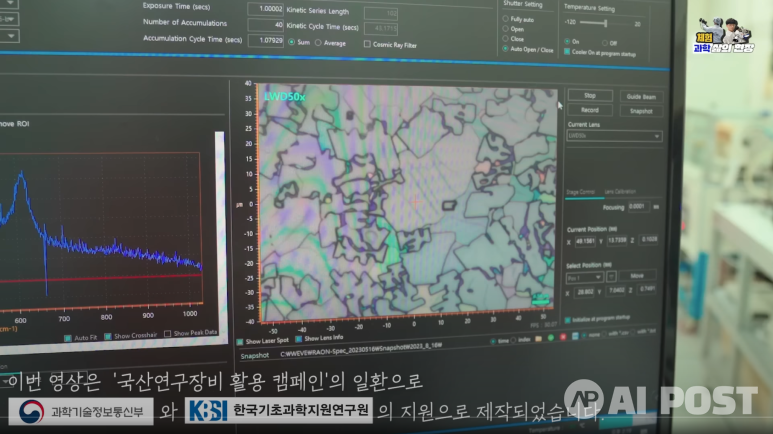Click the Current Position X field

click(x=585, y=241)
